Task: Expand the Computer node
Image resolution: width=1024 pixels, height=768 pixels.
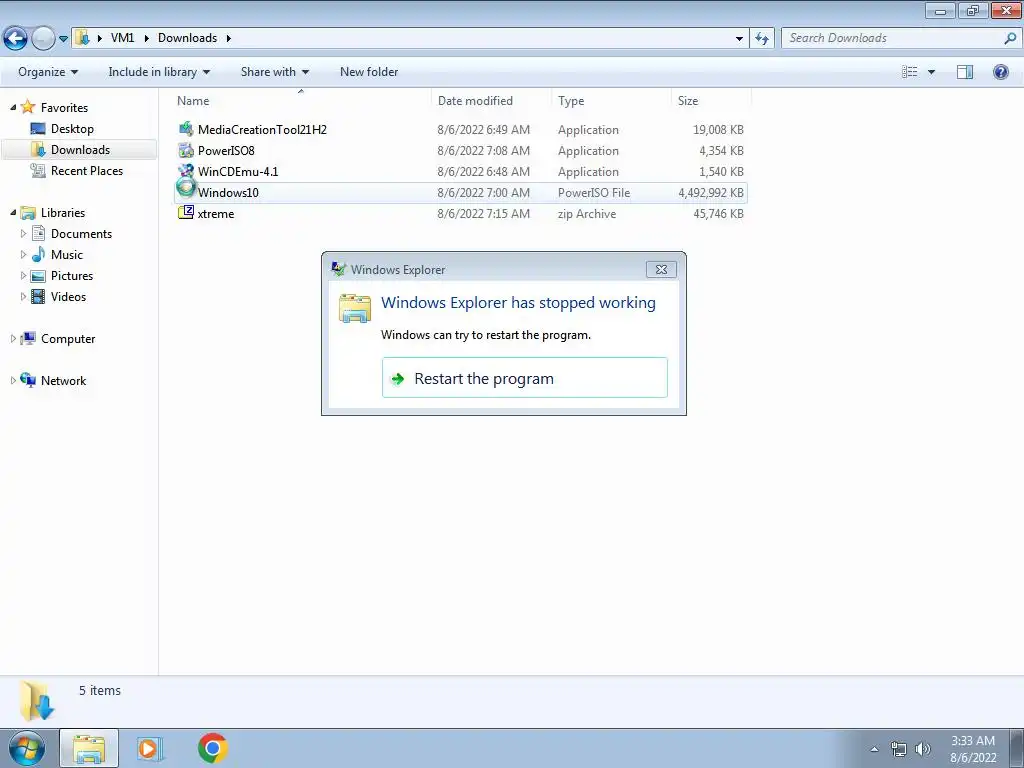Action: [13, 338]
